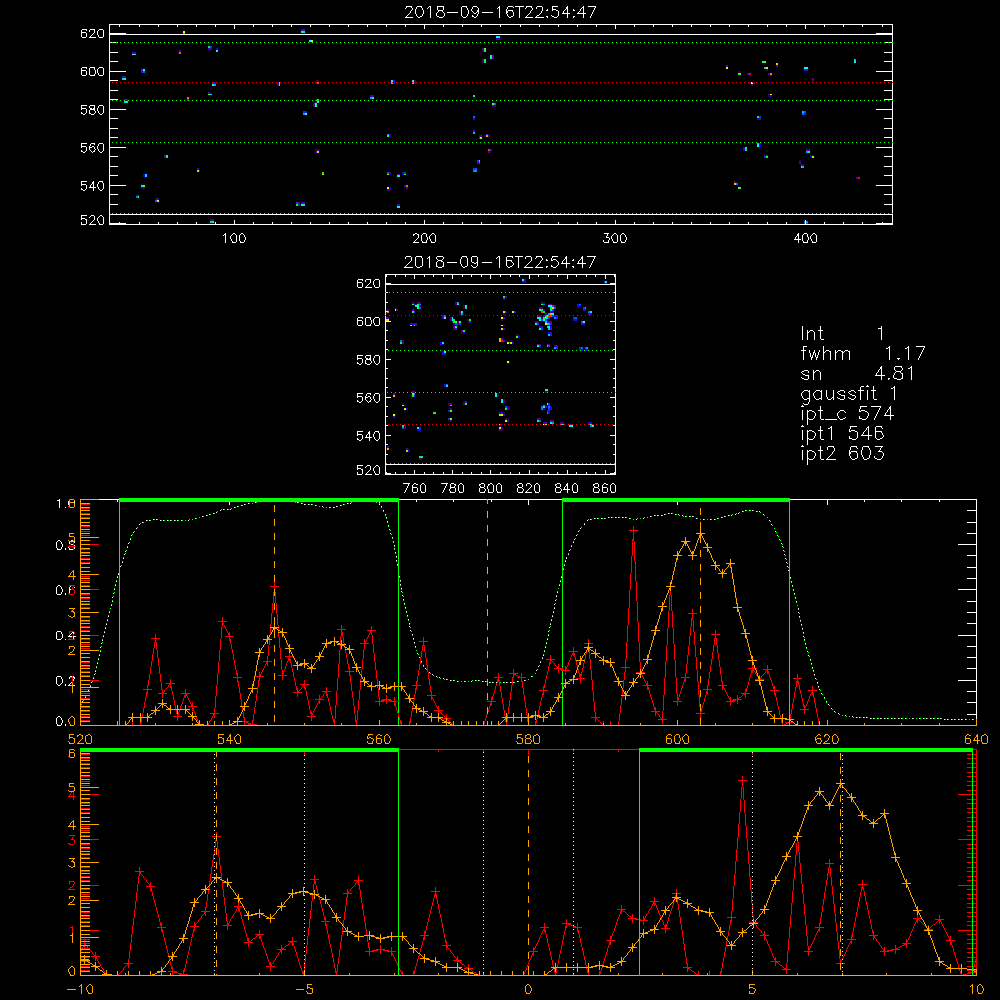Click the tall red peak near 5 in bottom plot
Viewport: 1000px width, 1000px height.
point(742,780)
